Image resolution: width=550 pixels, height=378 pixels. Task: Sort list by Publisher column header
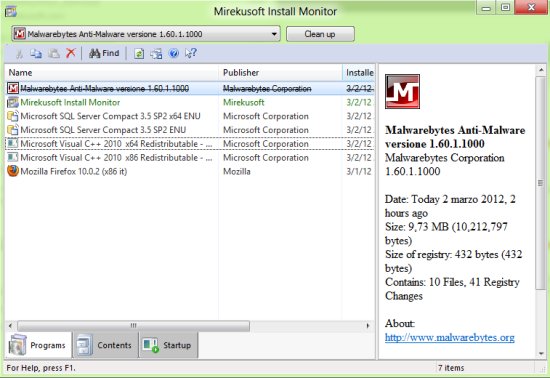[280, 73]
